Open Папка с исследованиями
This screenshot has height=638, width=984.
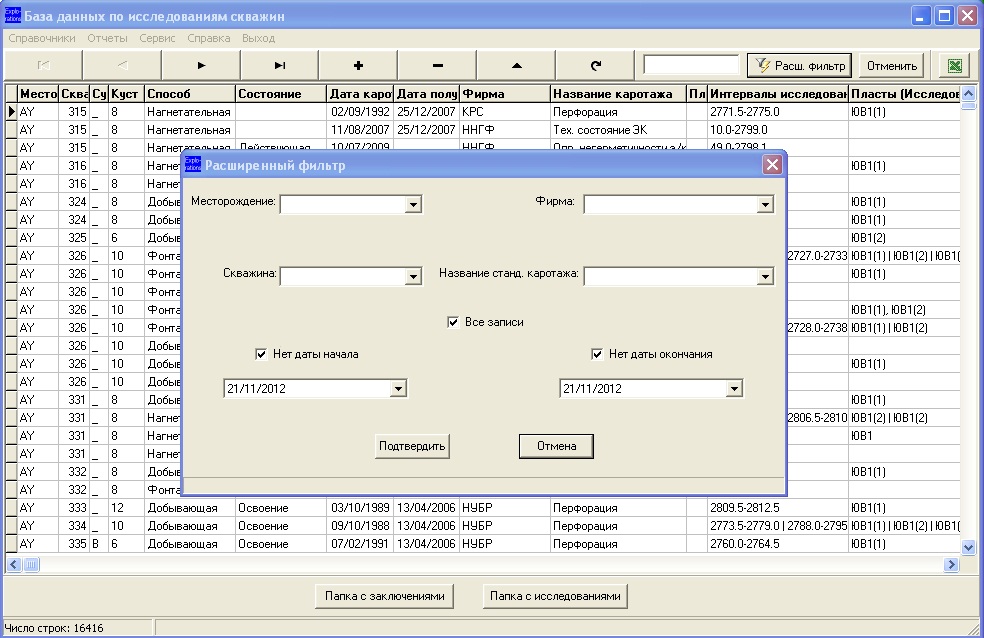555,596
